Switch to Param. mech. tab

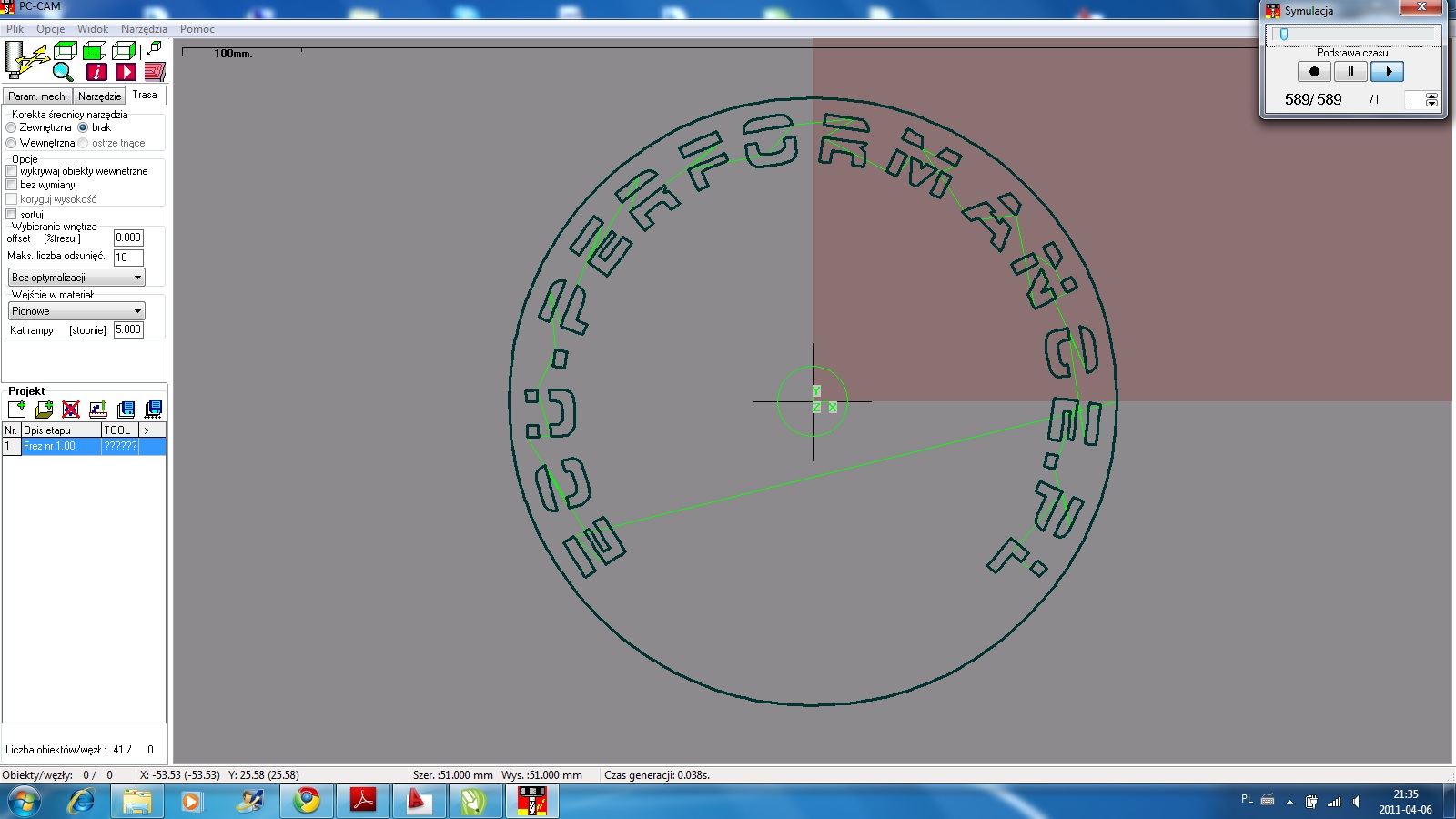pyautogui.click(x=37, y=96)
